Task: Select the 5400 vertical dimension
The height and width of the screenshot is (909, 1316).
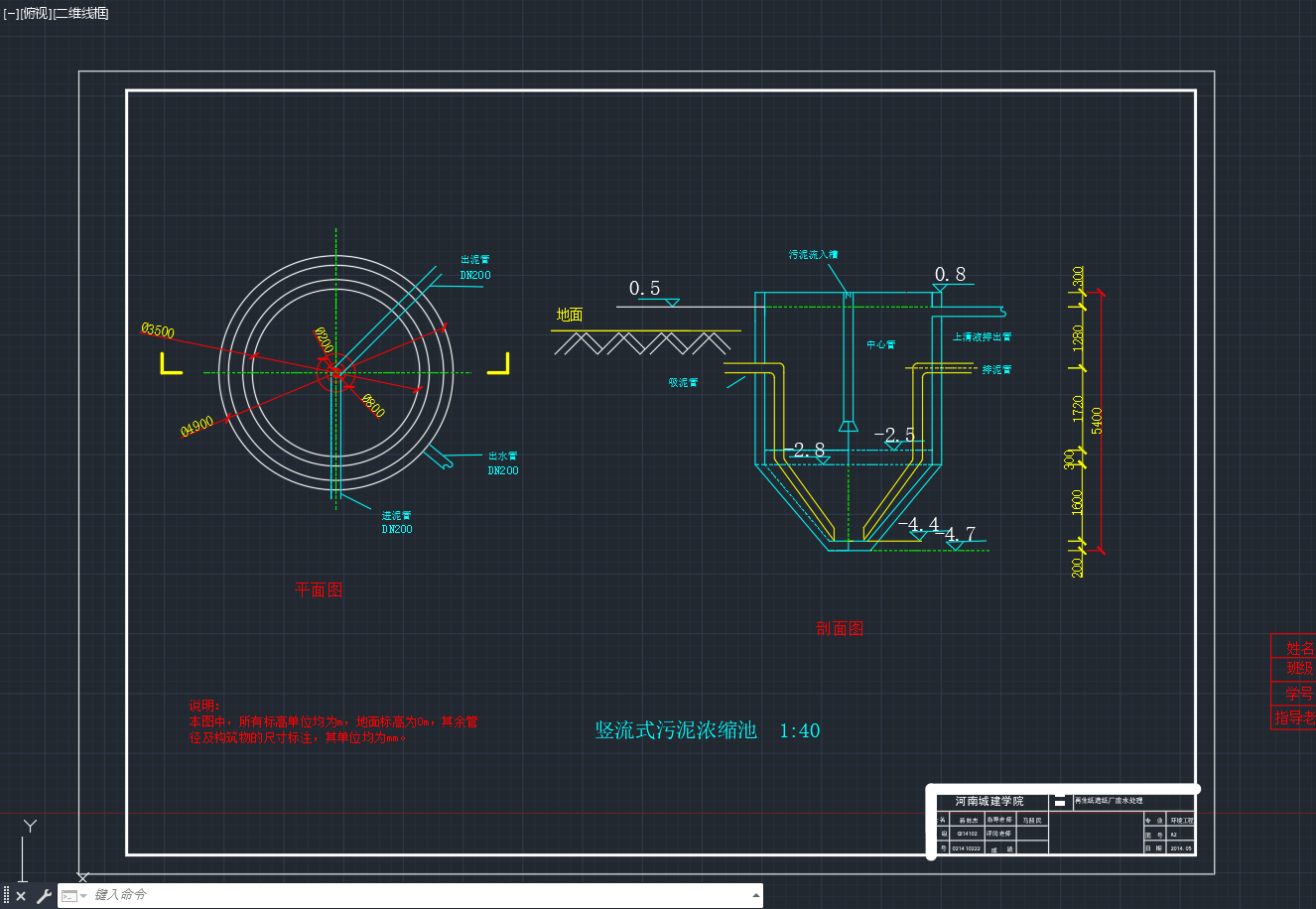Action: [1097, 421]
